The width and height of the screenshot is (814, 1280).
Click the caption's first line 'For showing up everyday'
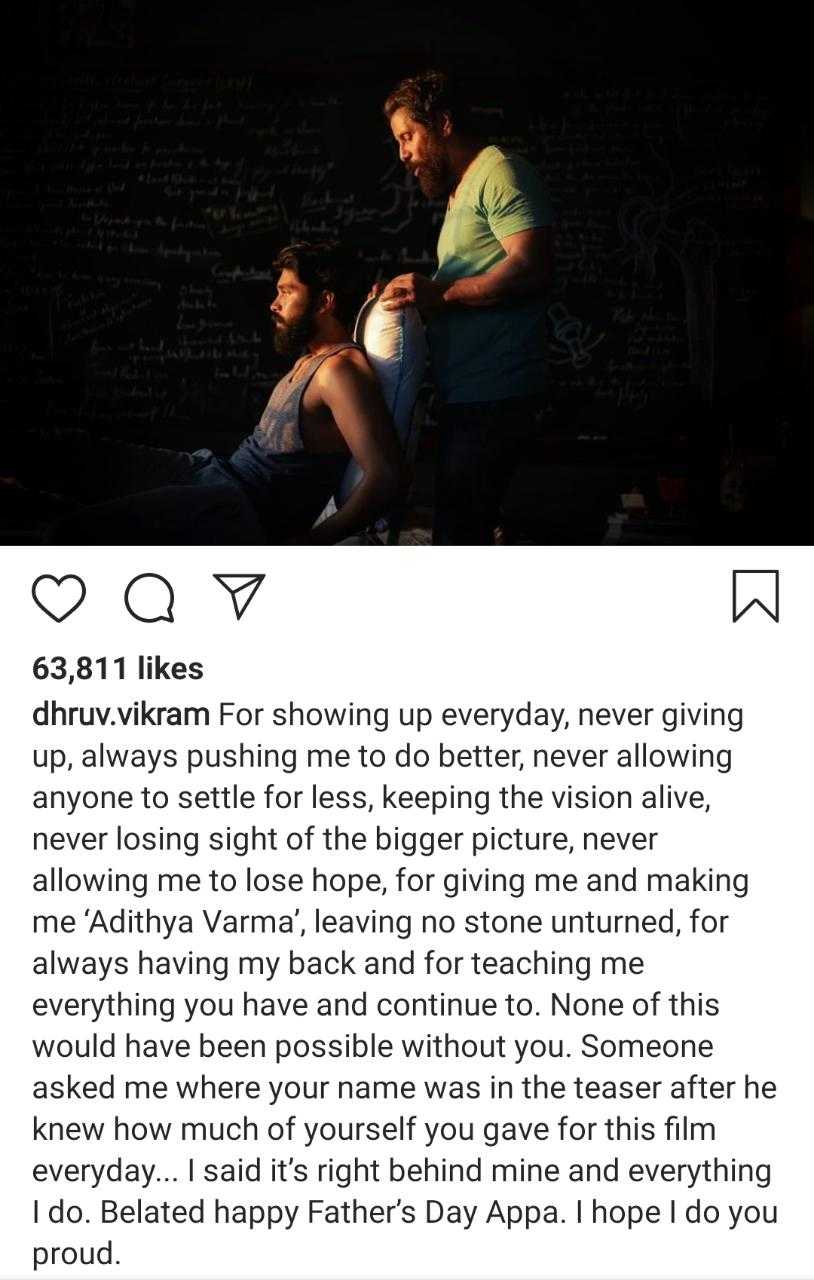click(x=412, y=715)
